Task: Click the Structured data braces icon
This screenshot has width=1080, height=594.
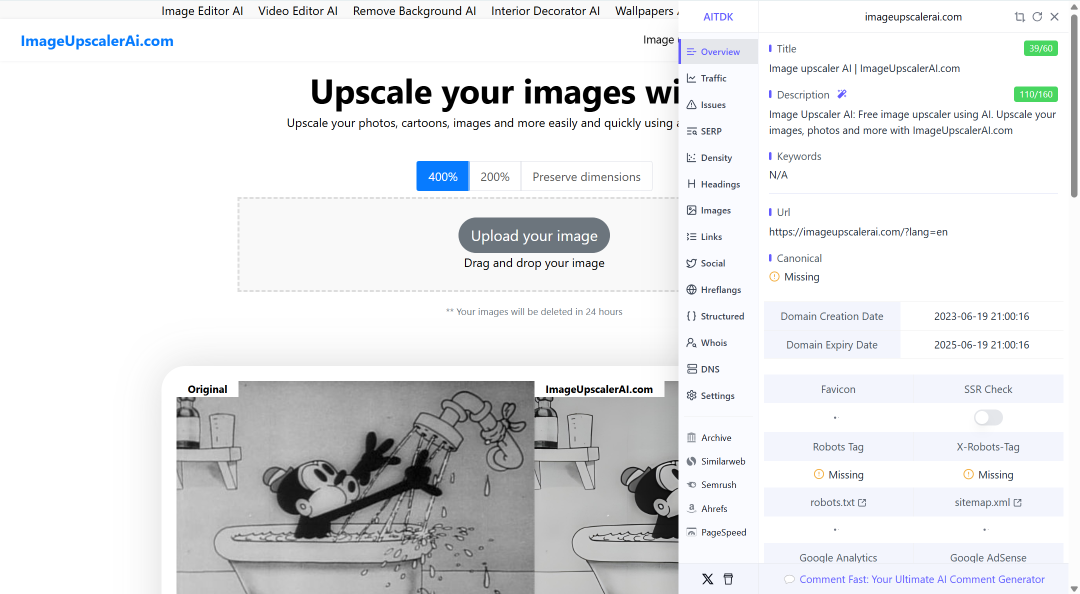Action: 692,316
